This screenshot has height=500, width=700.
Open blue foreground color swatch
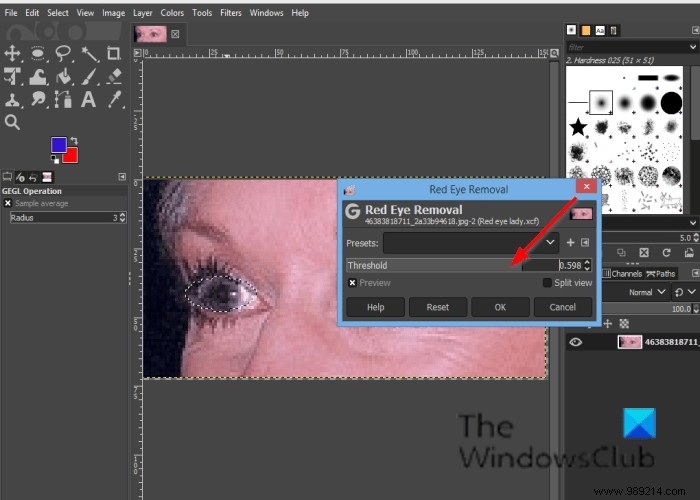pyautogui.click(x=58, y=145)
